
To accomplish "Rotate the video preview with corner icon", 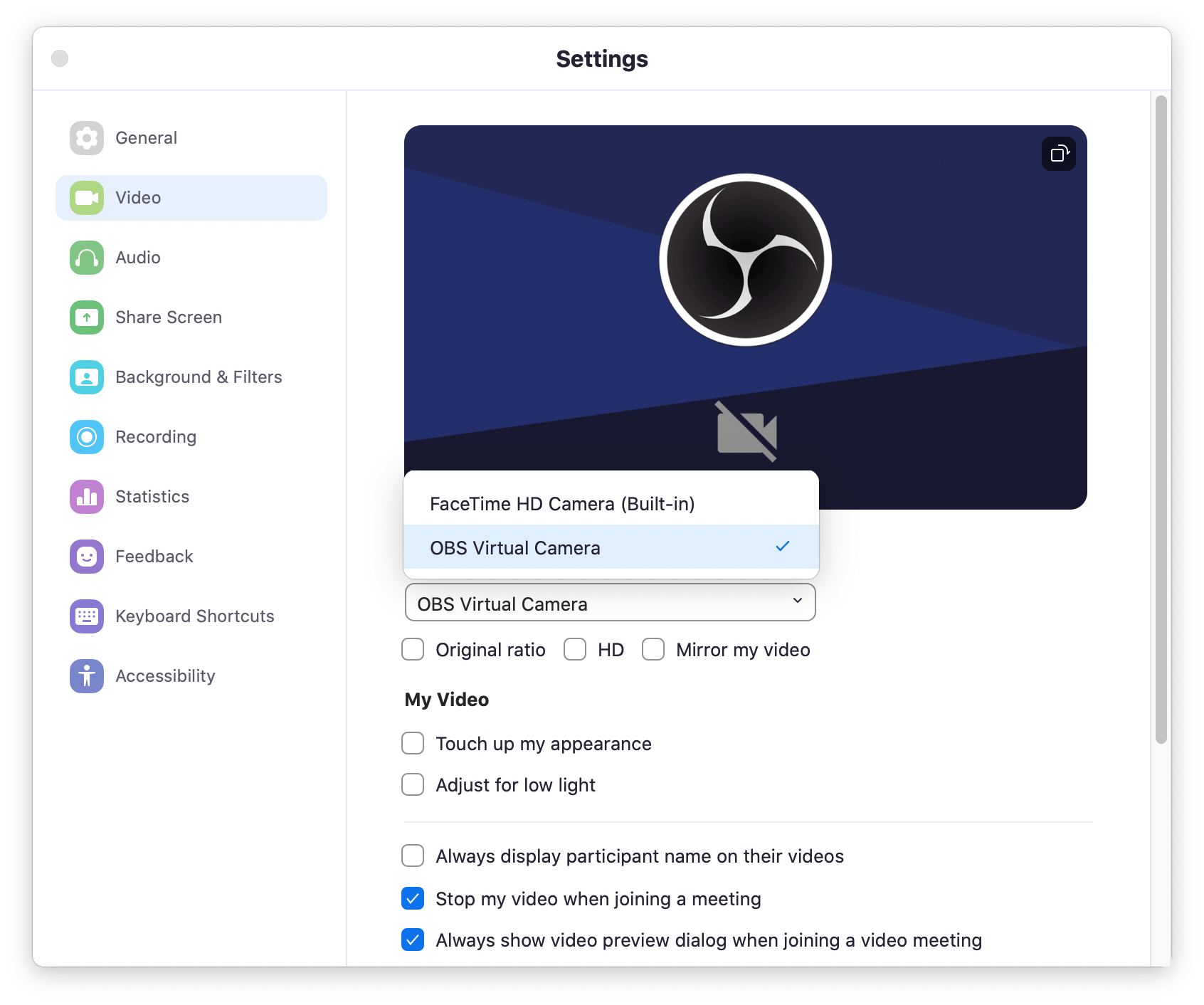I will (1058, 154).
